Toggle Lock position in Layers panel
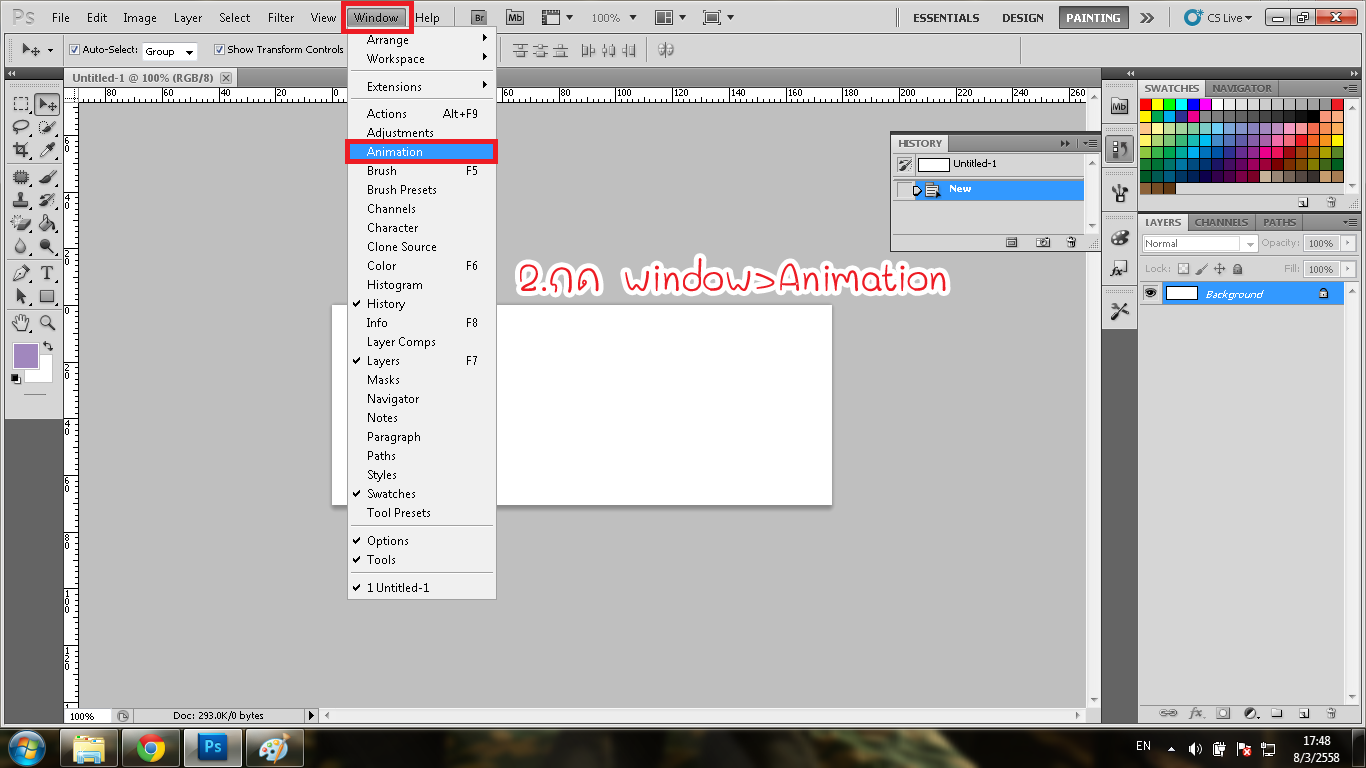 click(1220, 269)
